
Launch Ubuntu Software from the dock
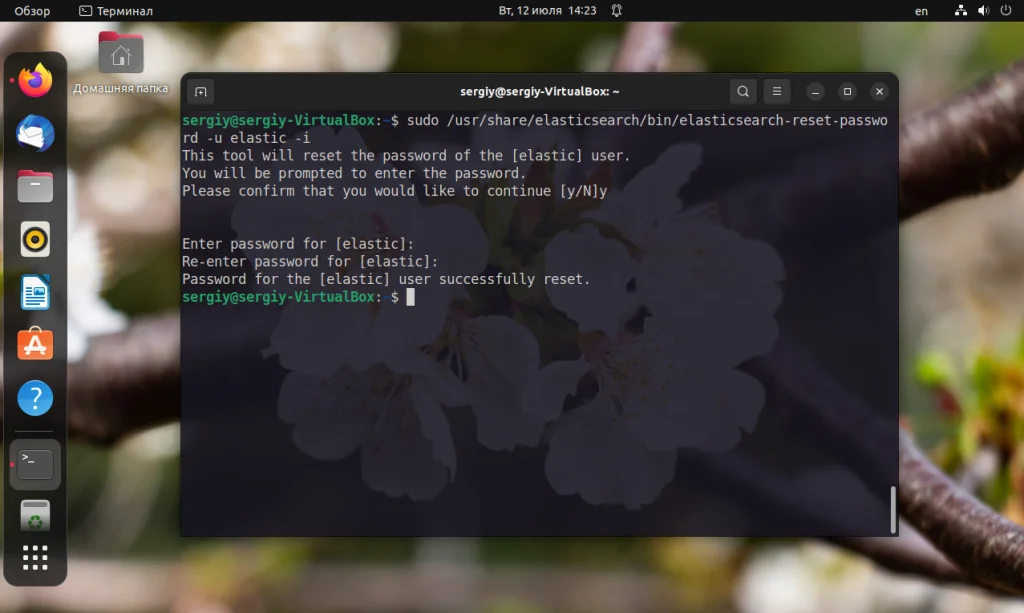35,345
